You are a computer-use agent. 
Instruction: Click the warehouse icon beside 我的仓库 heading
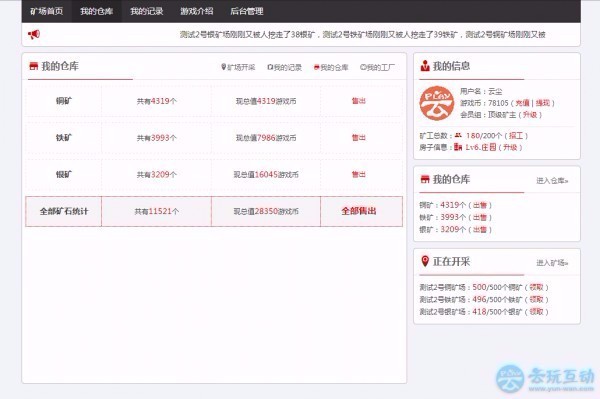pos(34,66)
